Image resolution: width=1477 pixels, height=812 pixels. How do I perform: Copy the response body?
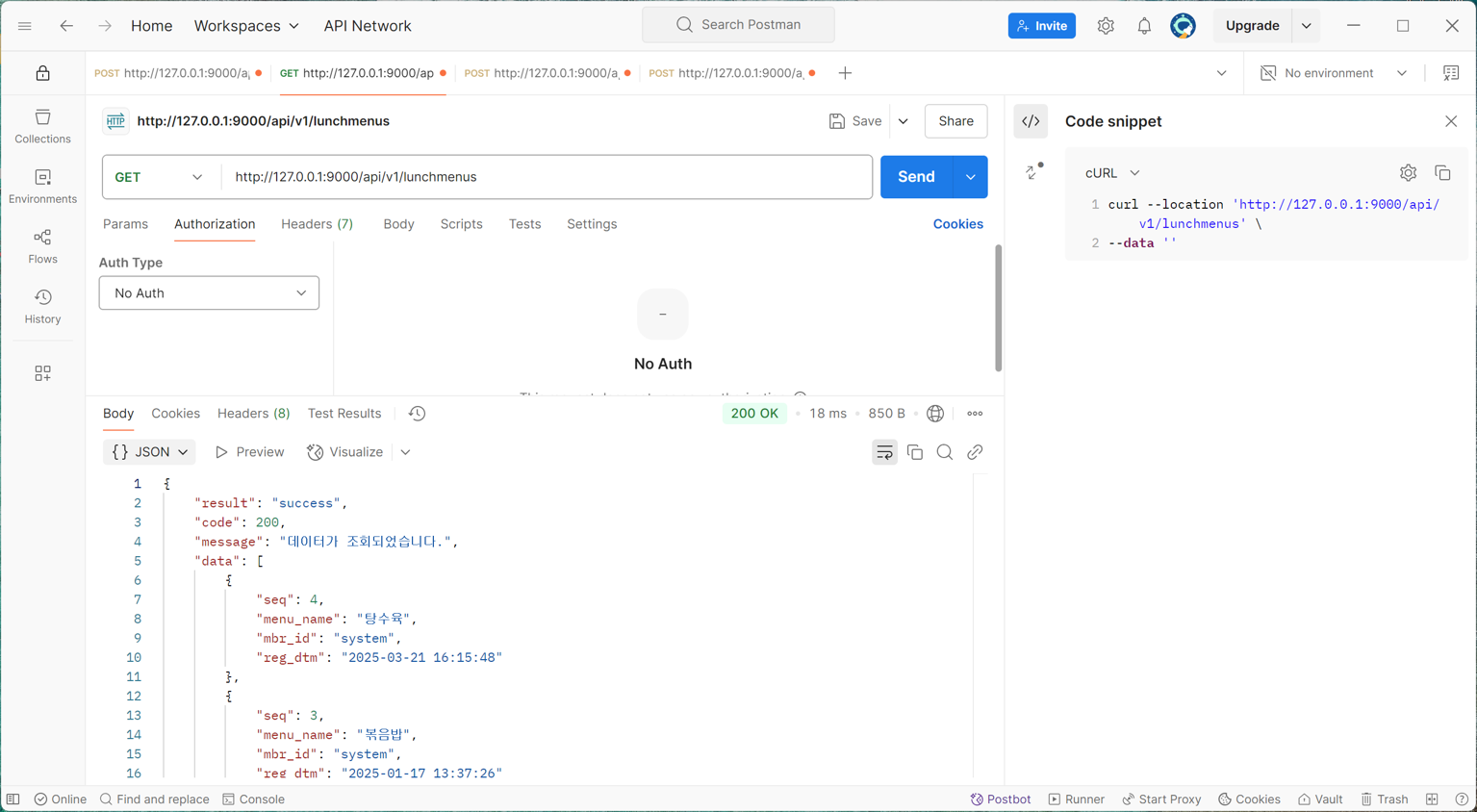[915, 452]
